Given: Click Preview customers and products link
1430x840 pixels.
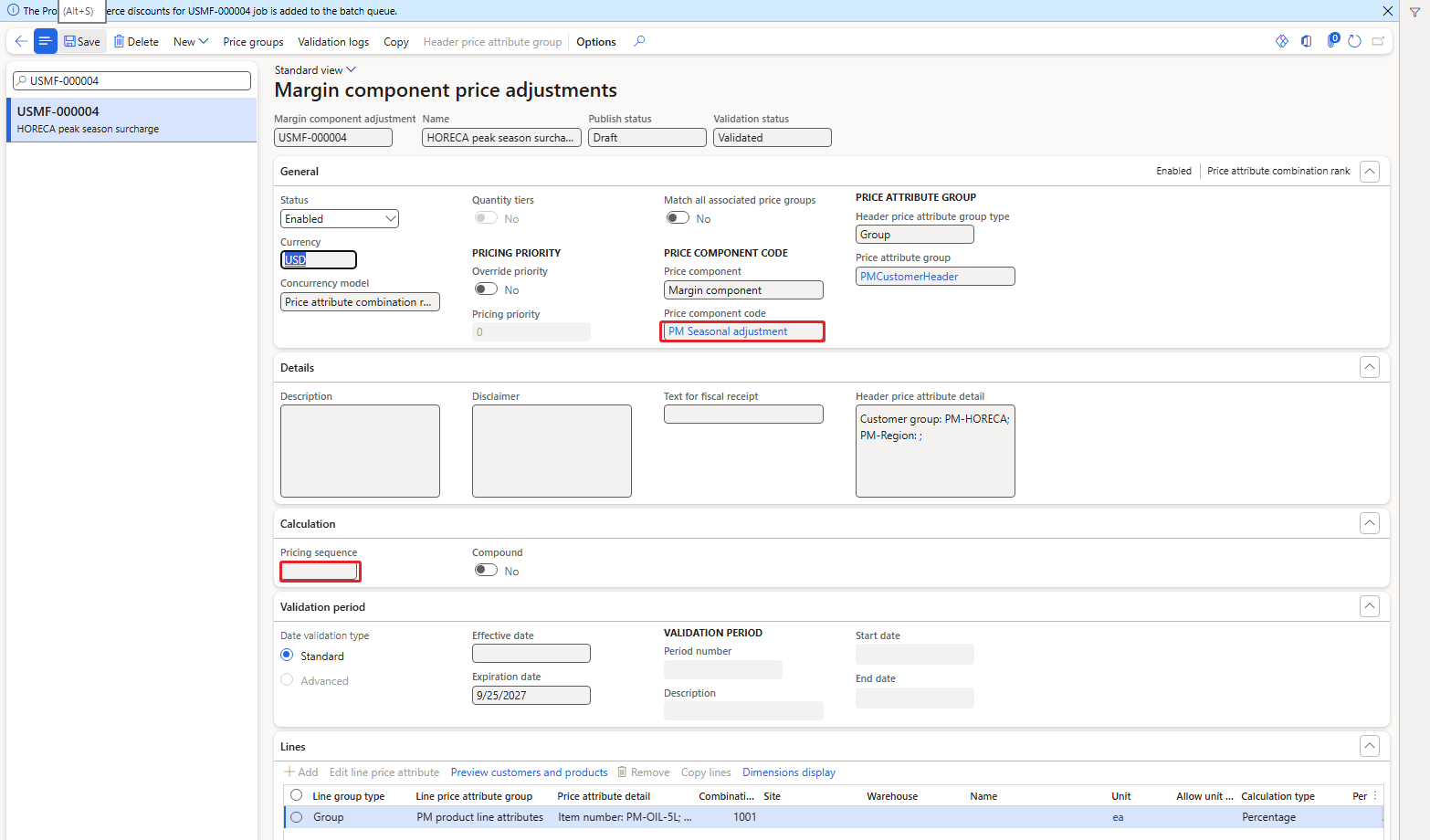Looking at the screenshot, I should coord(529,772).
